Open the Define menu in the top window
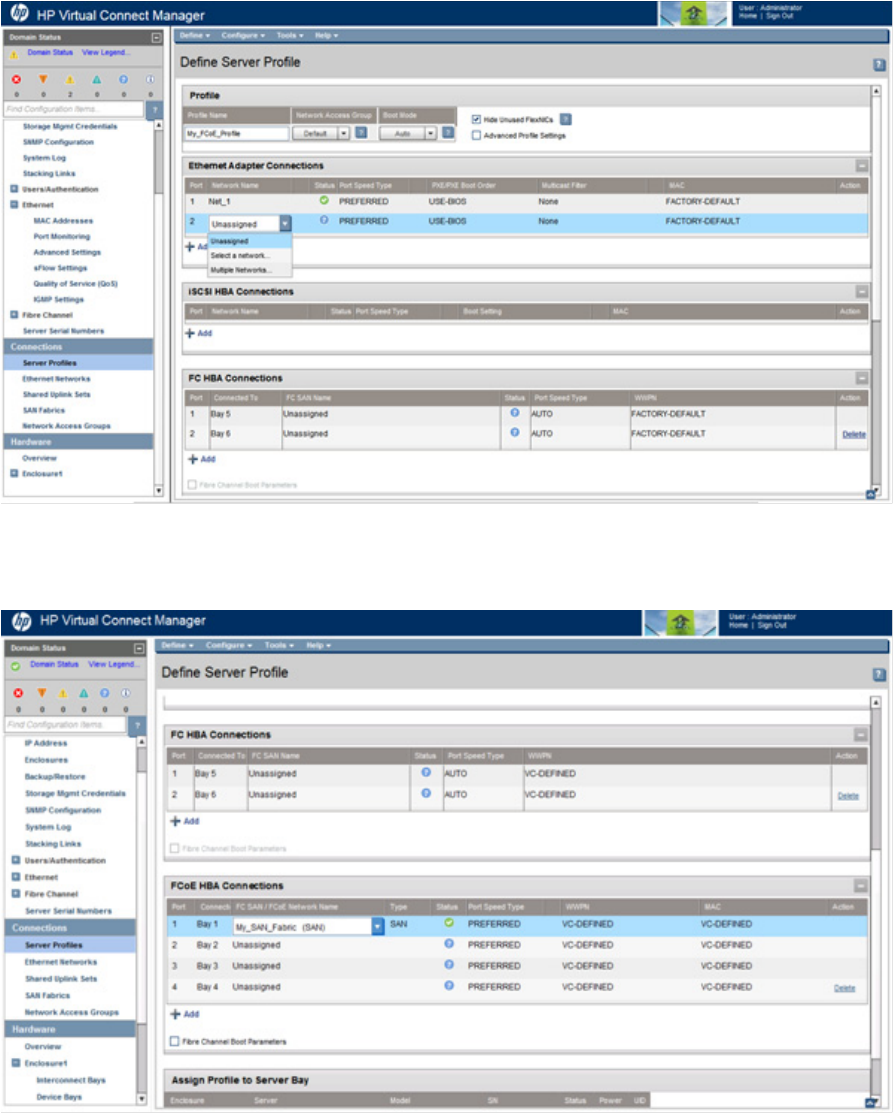The height and width of the screenshot is (1114, 894). click(194, 36)
